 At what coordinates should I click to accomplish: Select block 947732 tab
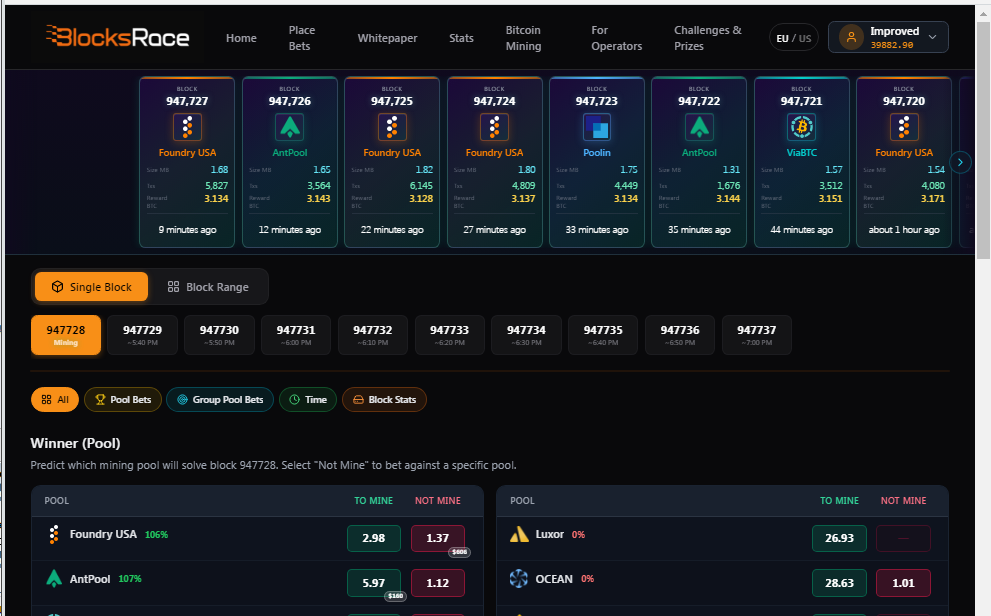click(373, 335)
